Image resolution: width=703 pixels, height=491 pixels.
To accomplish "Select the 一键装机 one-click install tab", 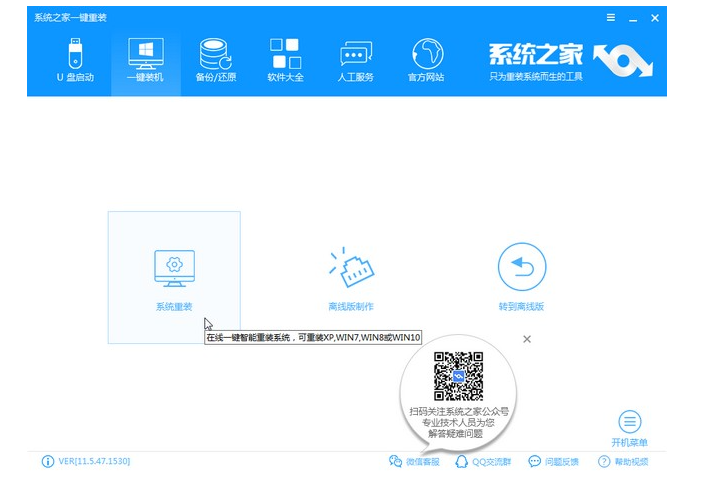I will coord(146,61).
